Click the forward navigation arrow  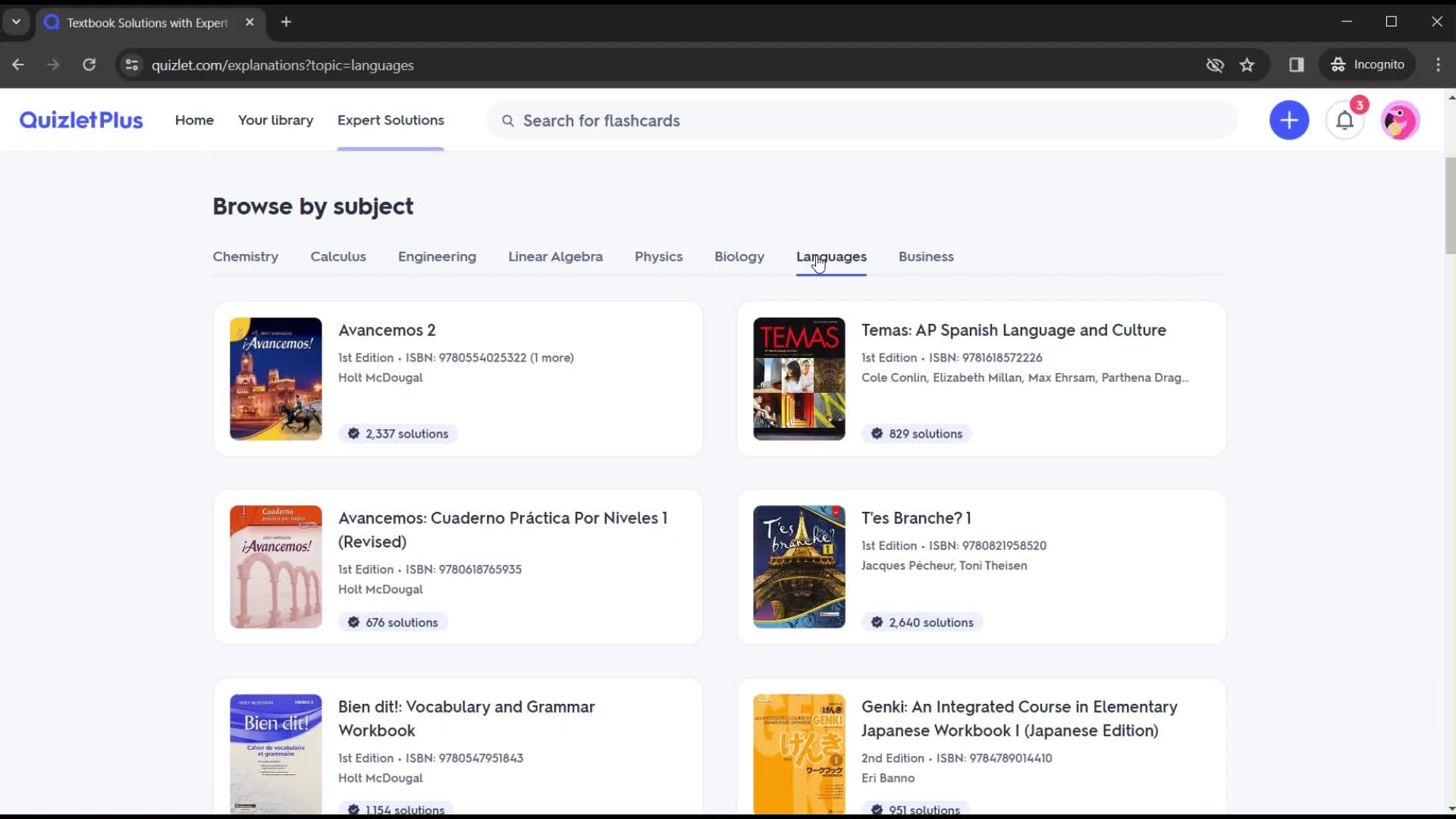point(53,64)
